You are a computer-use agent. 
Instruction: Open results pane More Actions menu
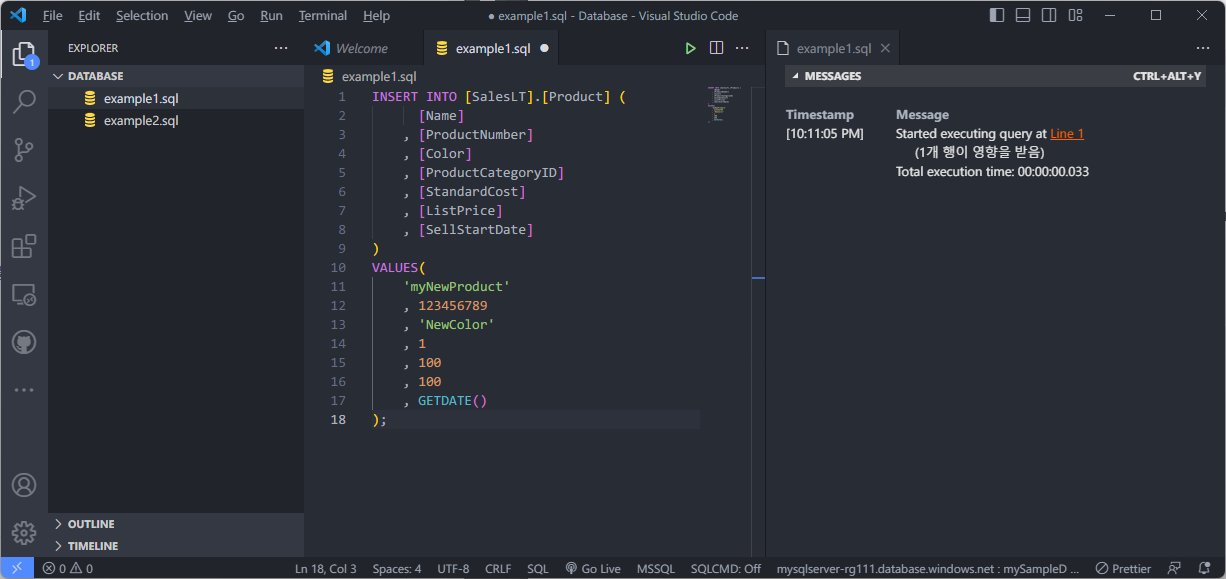1203,48
